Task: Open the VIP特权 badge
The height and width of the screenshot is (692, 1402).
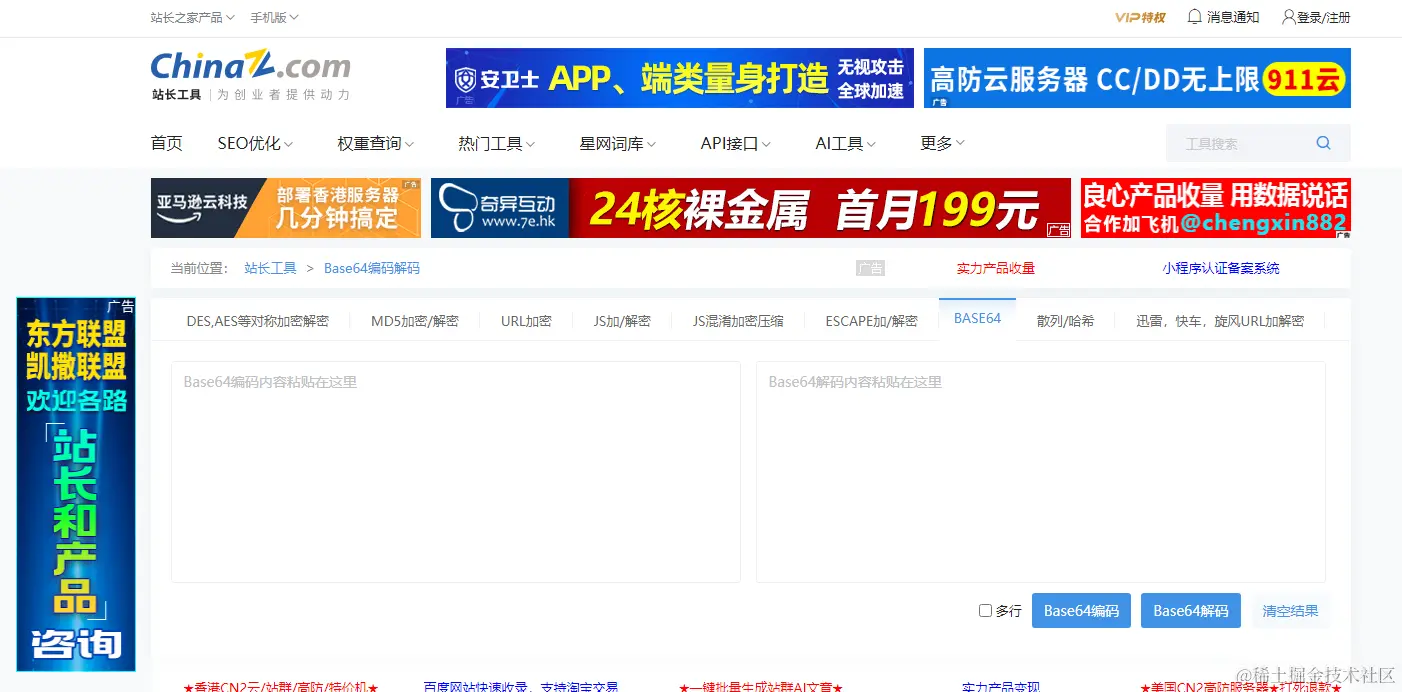Action: pyautogui.click(x=1140, y=17)
